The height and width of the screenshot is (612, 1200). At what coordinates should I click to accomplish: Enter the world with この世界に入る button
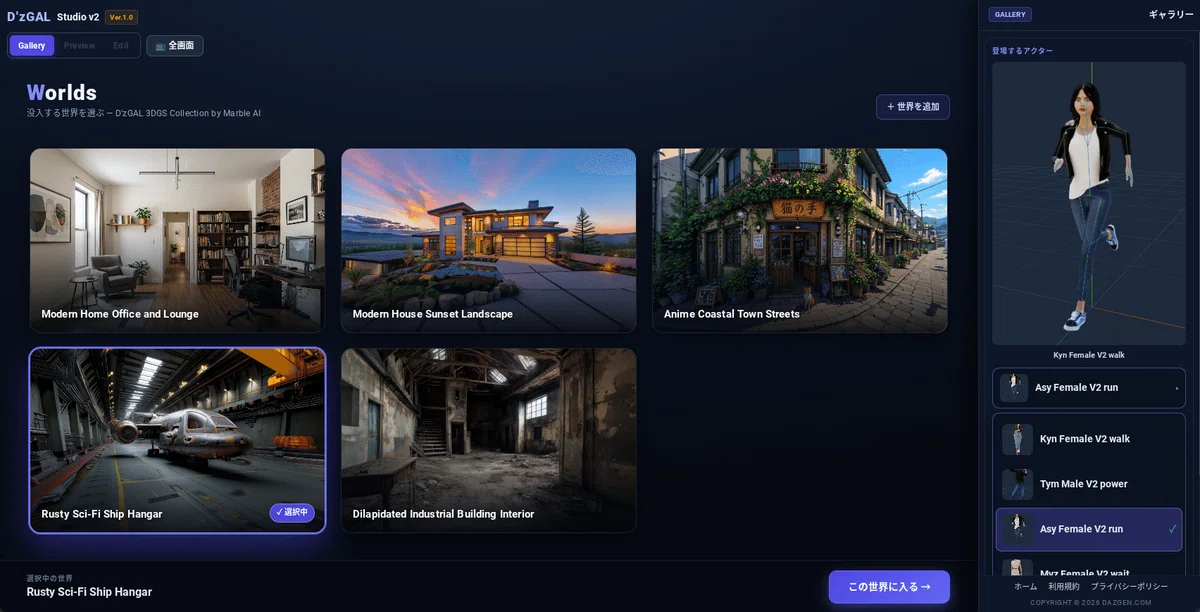tap(889, 587)
